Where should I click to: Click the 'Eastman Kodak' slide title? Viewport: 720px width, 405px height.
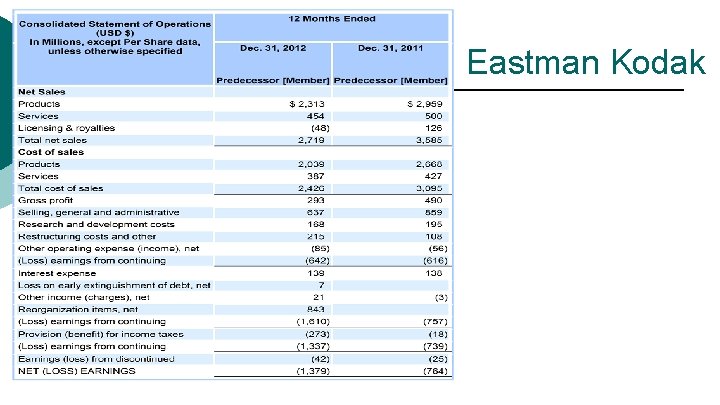coord(586,62)
